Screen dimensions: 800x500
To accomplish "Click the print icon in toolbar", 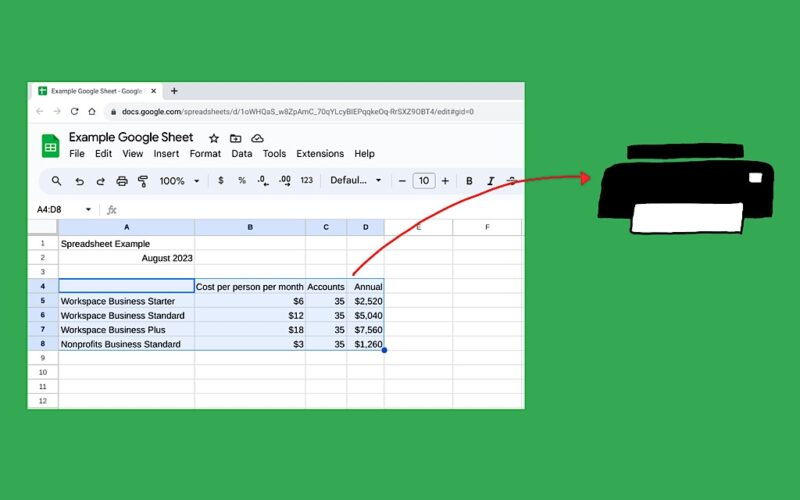I will click(122, 181).
